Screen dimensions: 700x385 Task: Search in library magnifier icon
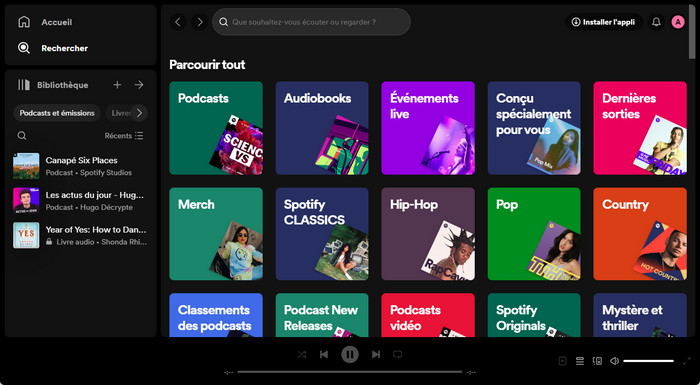tap(22, 136)
